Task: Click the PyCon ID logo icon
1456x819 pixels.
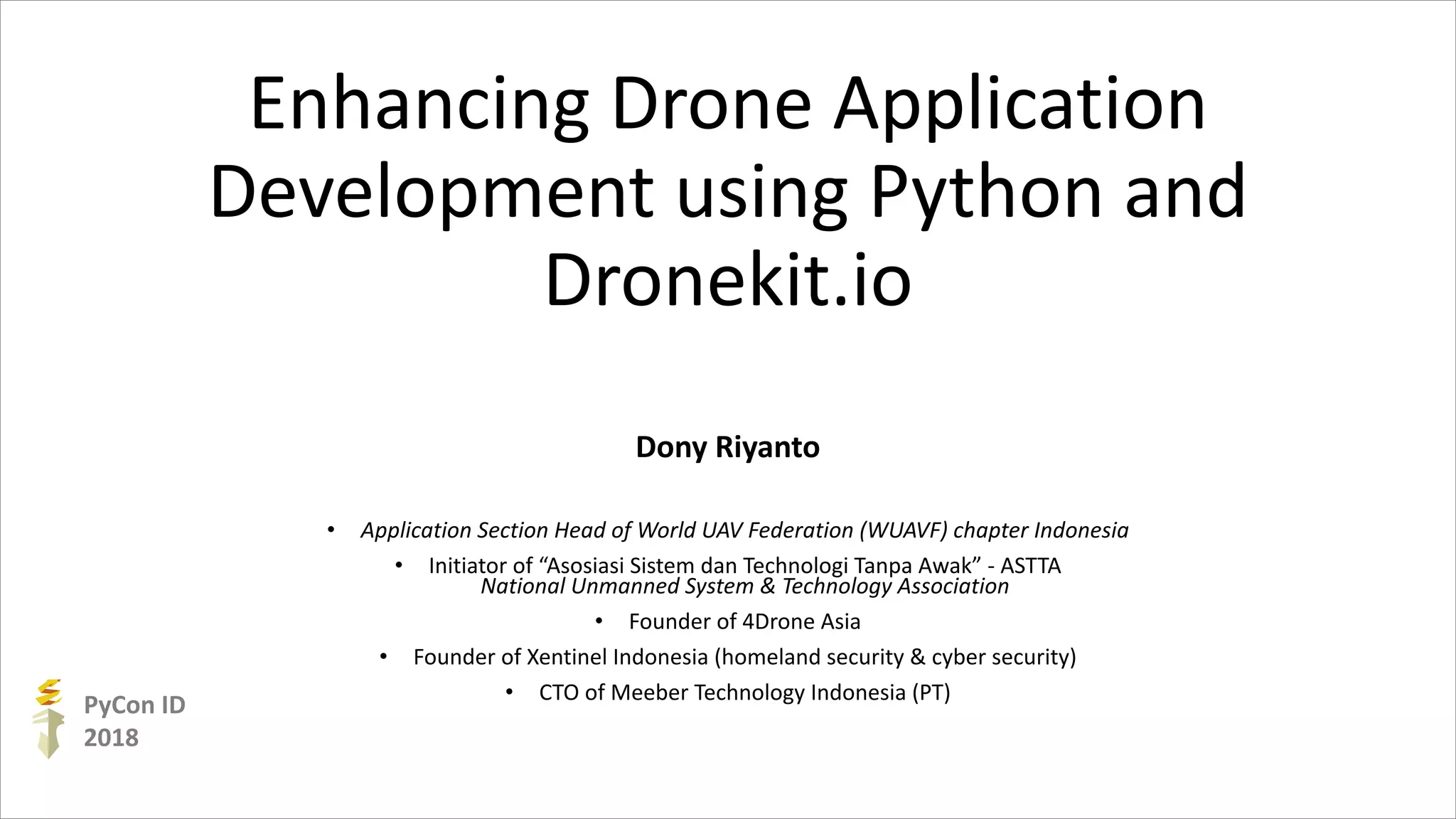Action: (x=48, y=718)
